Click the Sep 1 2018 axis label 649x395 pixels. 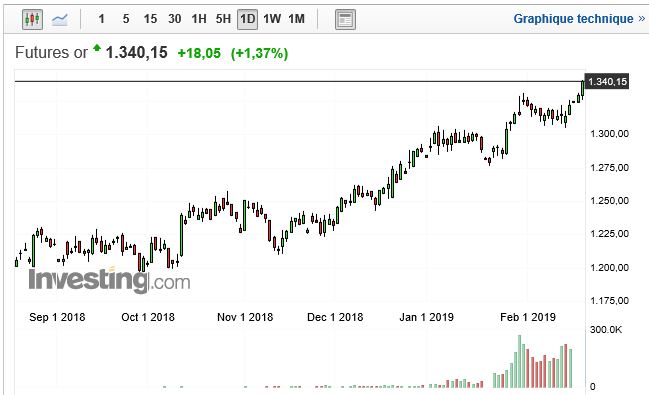[57, 317]
